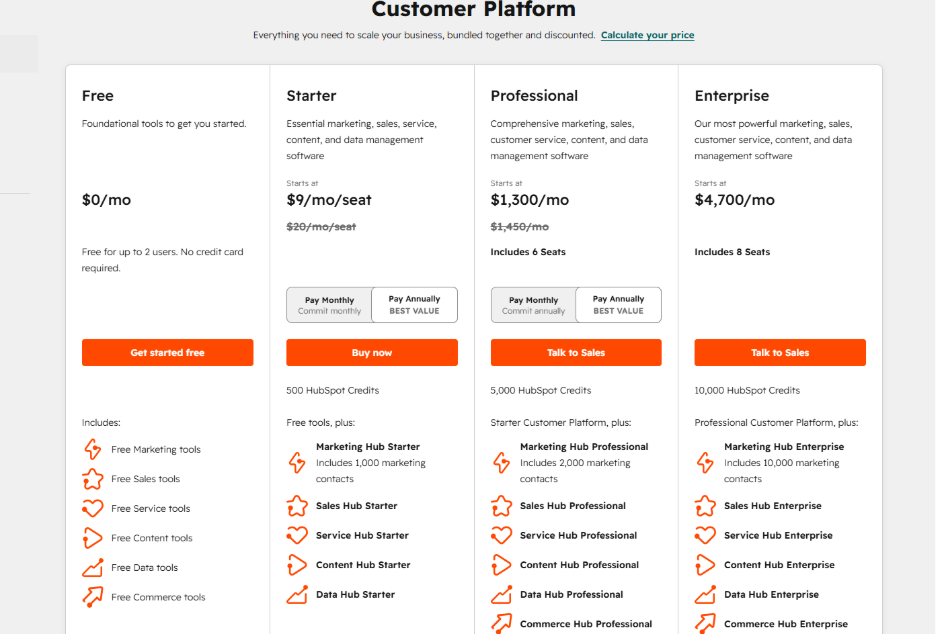Click the Service Hub Starter heart icon
Screen dimensions: 936x634
click(x=297, y=535)
